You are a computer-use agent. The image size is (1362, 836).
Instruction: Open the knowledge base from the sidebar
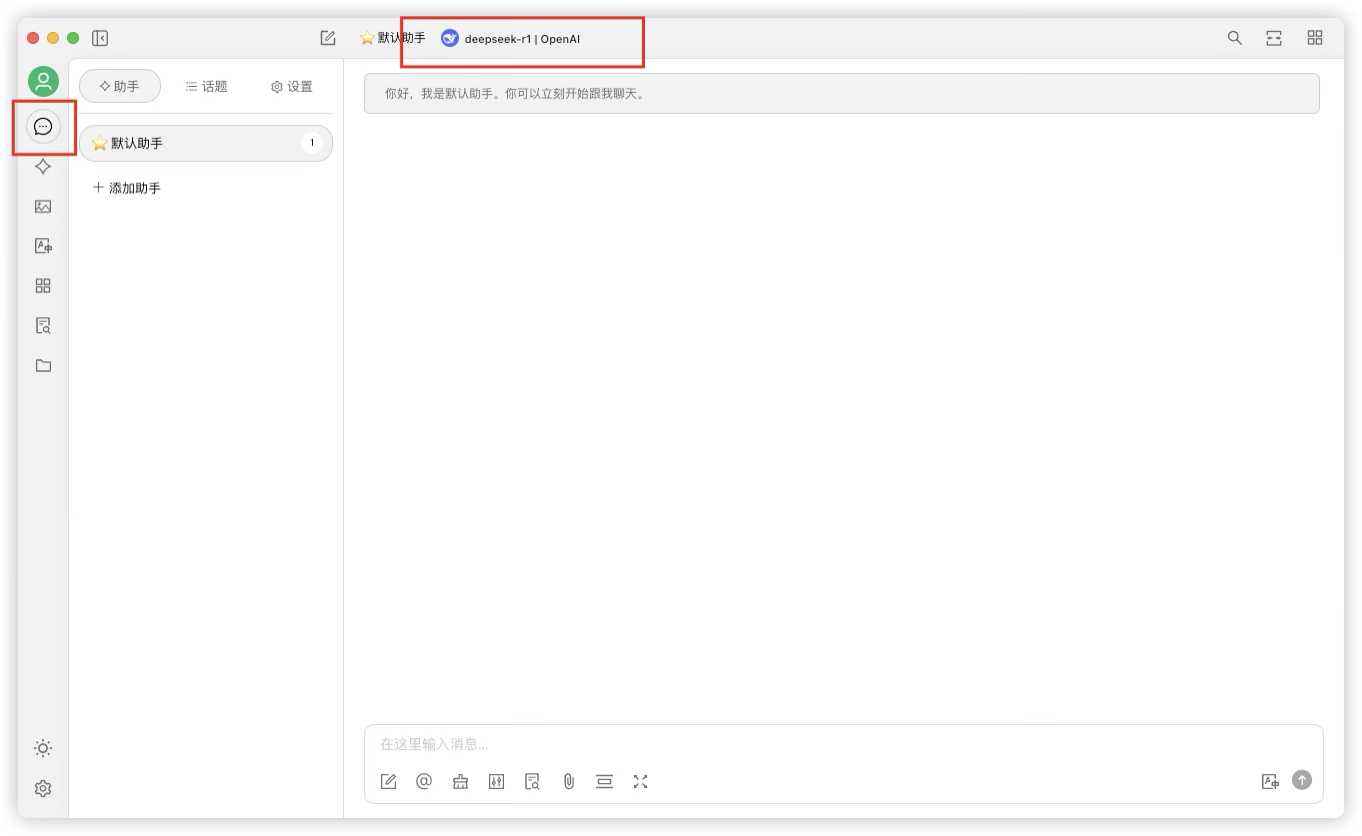pyautogui.click(x=43, y=325)
